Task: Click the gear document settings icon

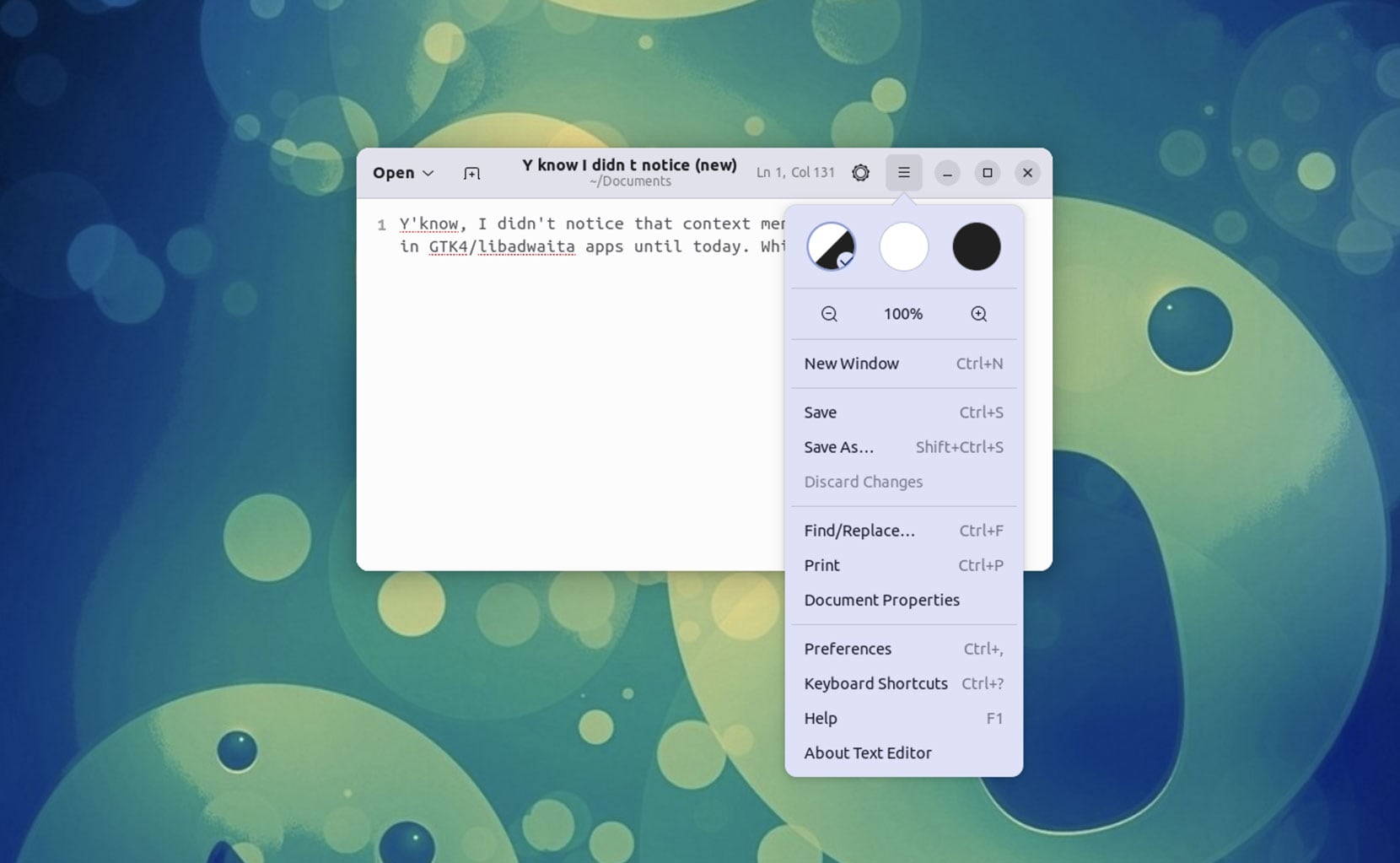Action: tap(860, 172)
